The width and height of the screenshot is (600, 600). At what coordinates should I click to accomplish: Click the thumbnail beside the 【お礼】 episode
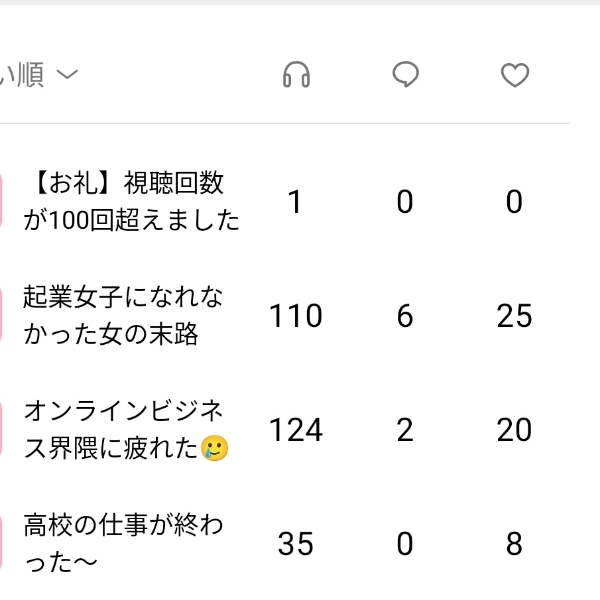[3, 201]
